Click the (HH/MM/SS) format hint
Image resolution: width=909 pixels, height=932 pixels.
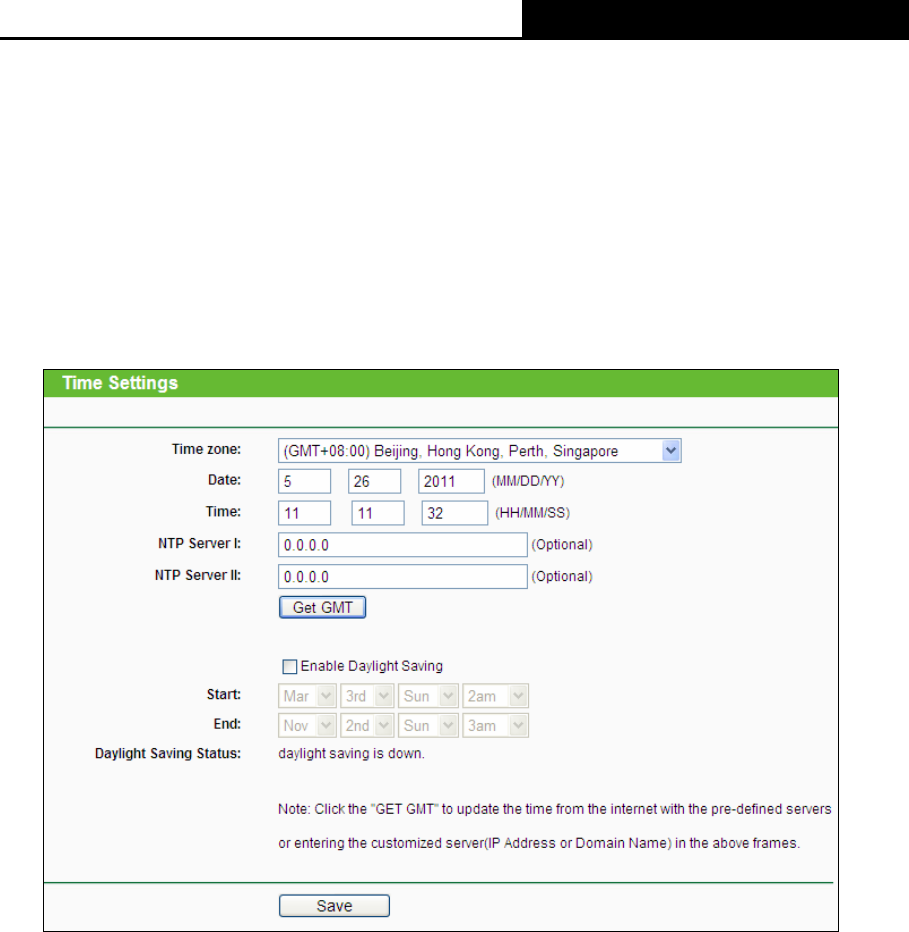(x=533, y=513)
